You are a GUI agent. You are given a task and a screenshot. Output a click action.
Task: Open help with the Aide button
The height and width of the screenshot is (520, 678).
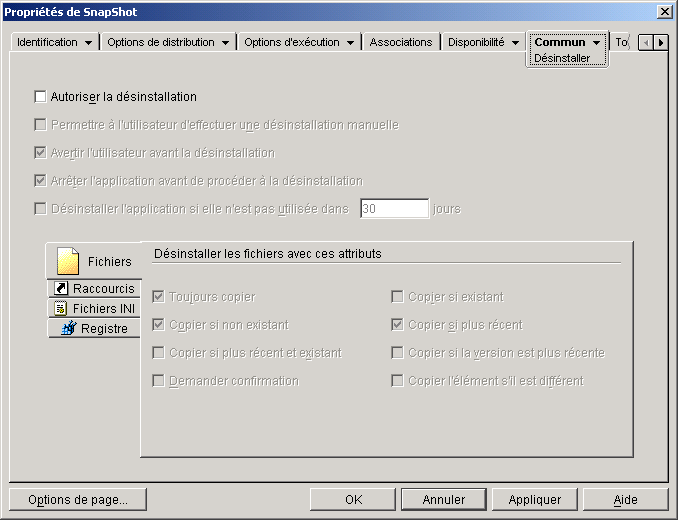(x=626, y=500)
